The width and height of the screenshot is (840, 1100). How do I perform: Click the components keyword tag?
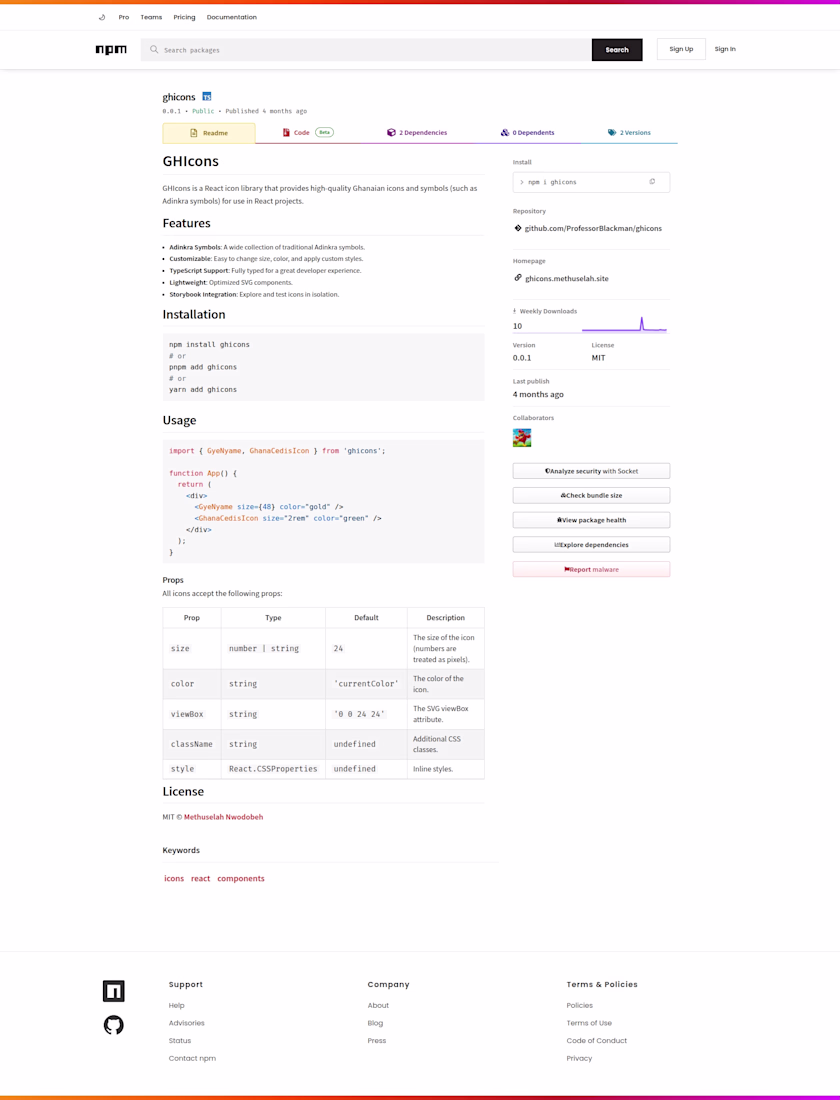coord(241,878)
